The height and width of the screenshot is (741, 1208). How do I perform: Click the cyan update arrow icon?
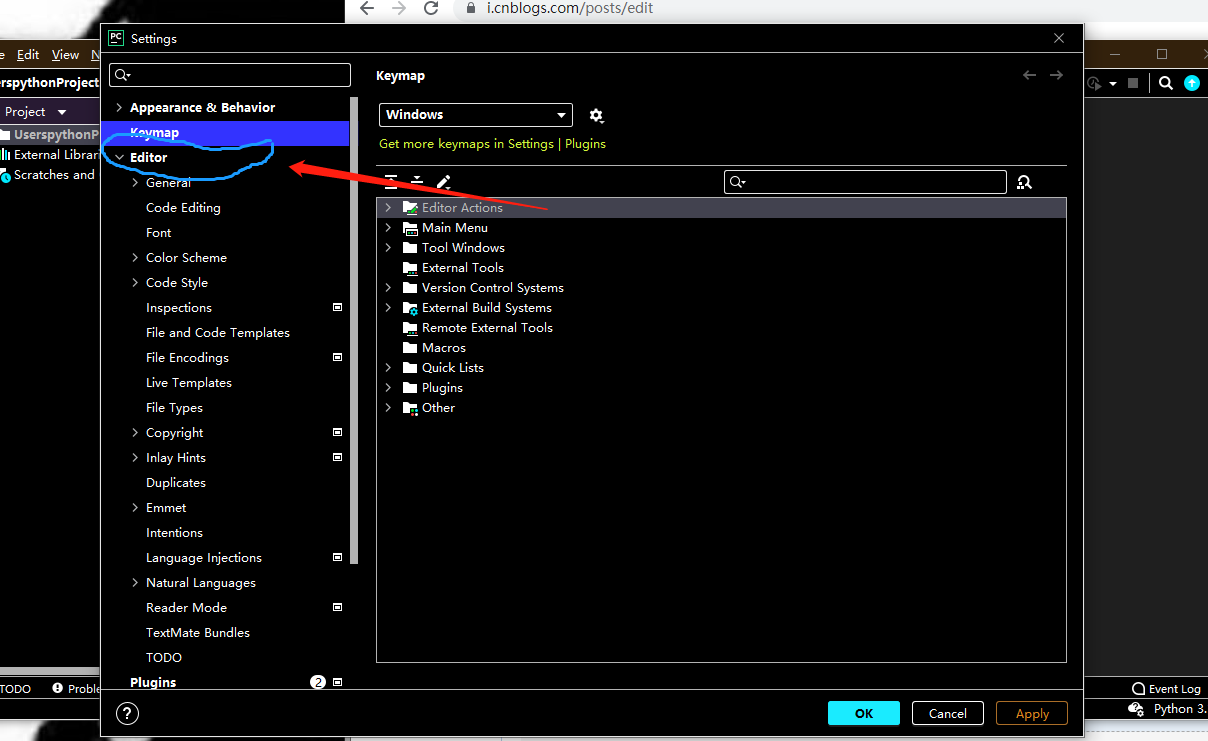pyautogui.click(x=1191, y=84)
